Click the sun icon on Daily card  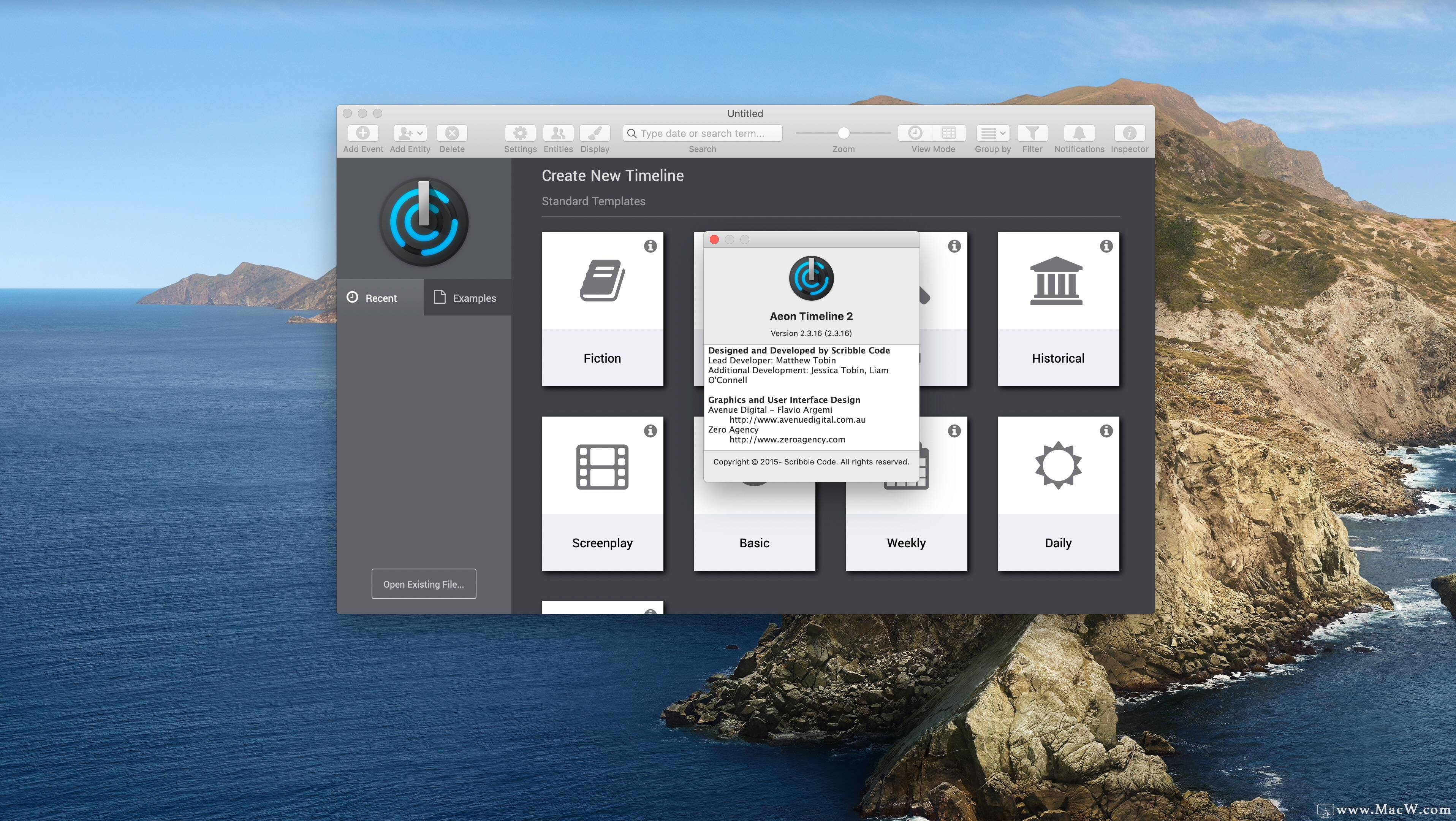click(x=1058, y=465)
